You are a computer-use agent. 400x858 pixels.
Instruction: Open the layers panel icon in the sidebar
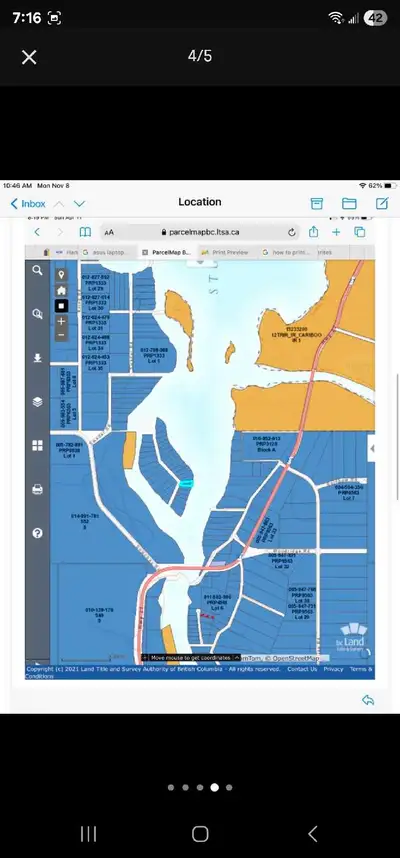(x=37, y=402)
